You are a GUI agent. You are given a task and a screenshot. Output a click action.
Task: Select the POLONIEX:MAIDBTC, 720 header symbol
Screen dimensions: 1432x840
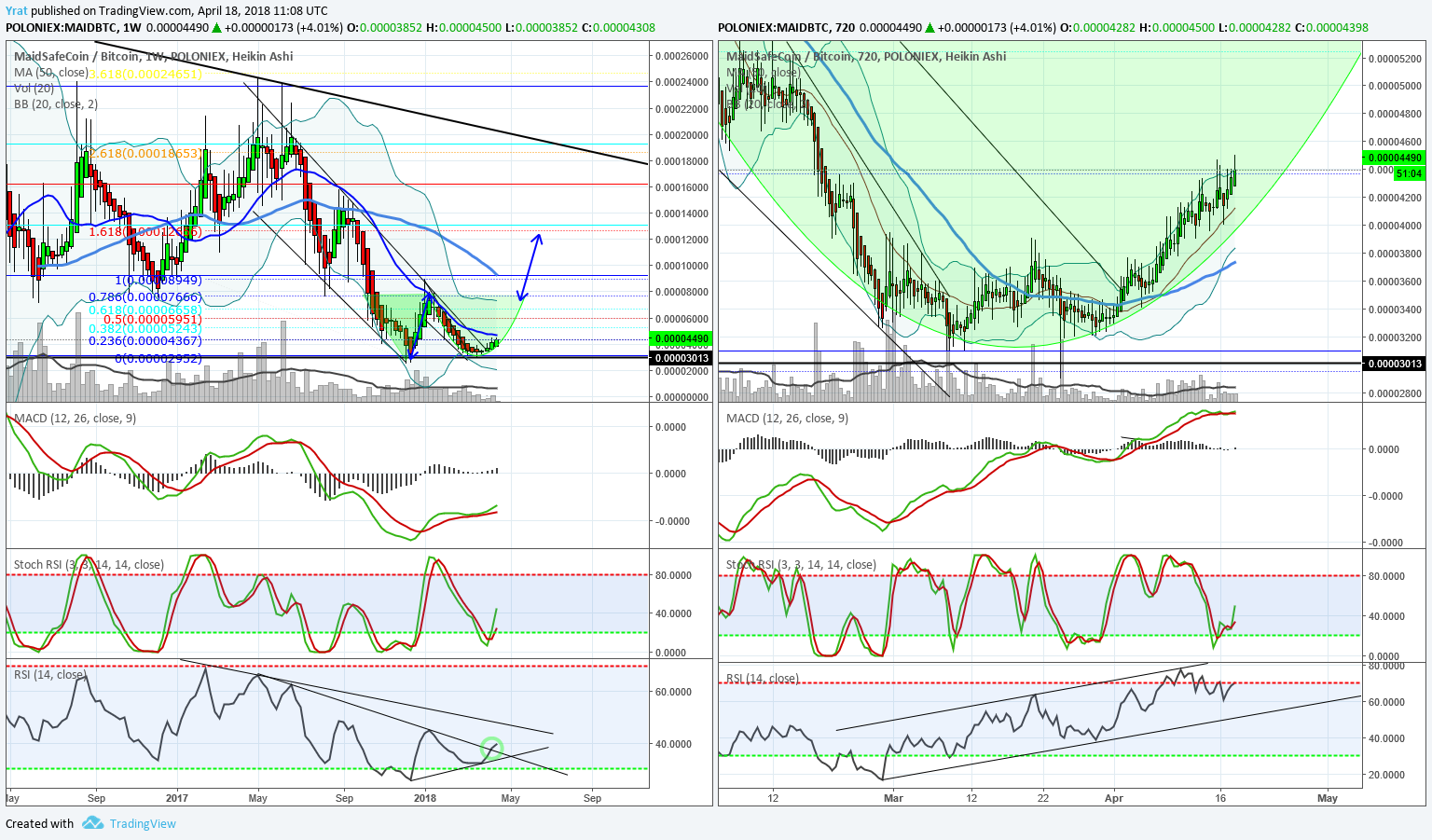click(786, 27)
